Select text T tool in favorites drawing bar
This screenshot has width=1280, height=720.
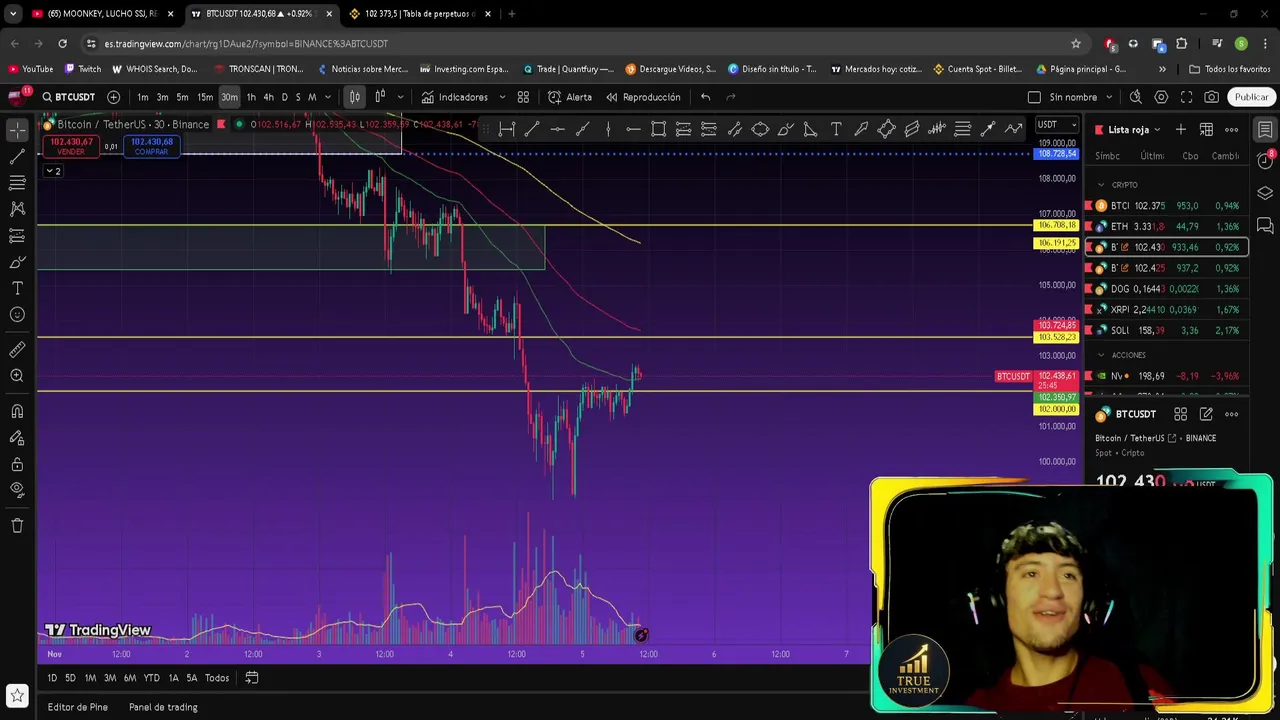[x=835, y=129]
